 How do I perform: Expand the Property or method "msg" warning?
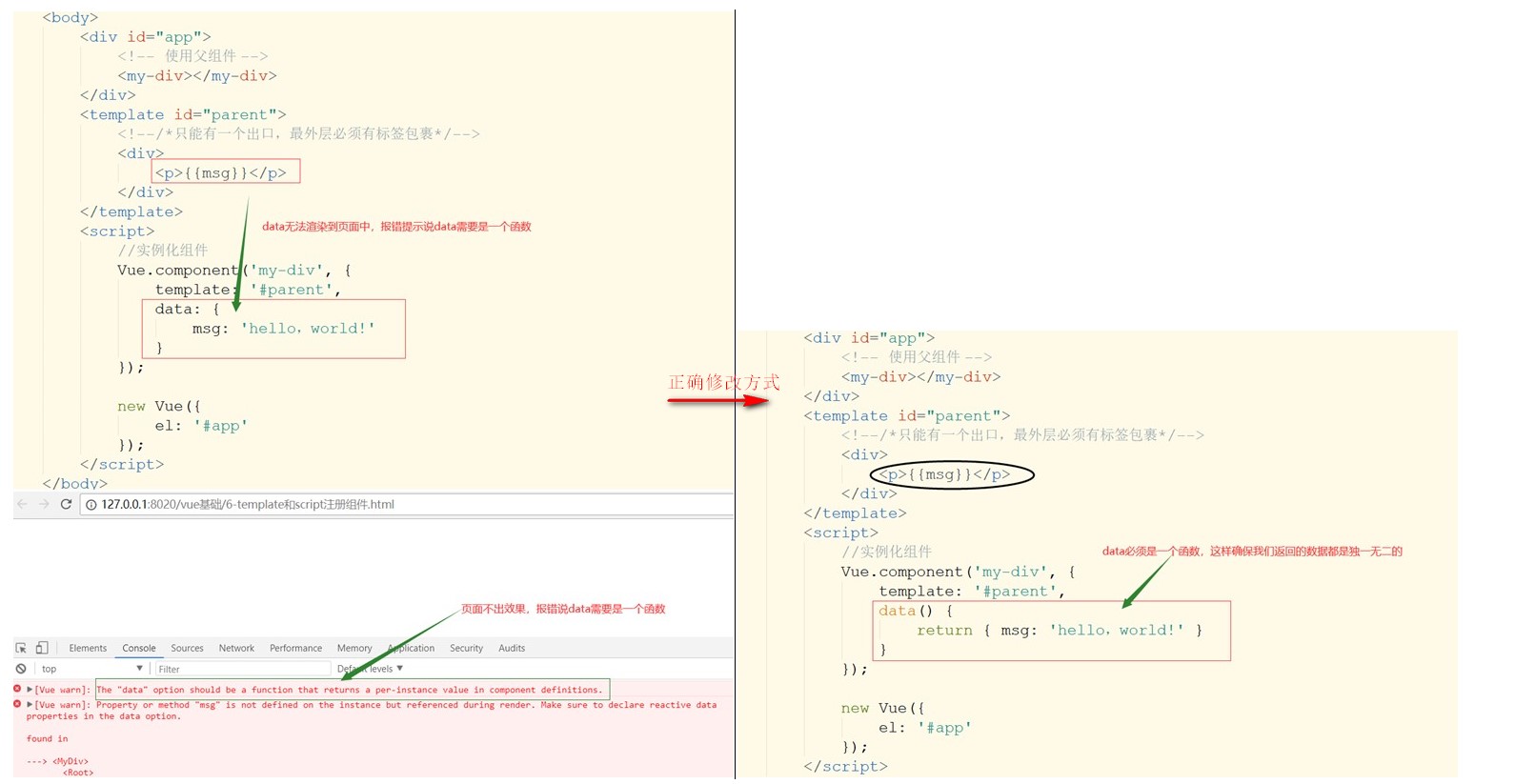(x=30, y=705)
